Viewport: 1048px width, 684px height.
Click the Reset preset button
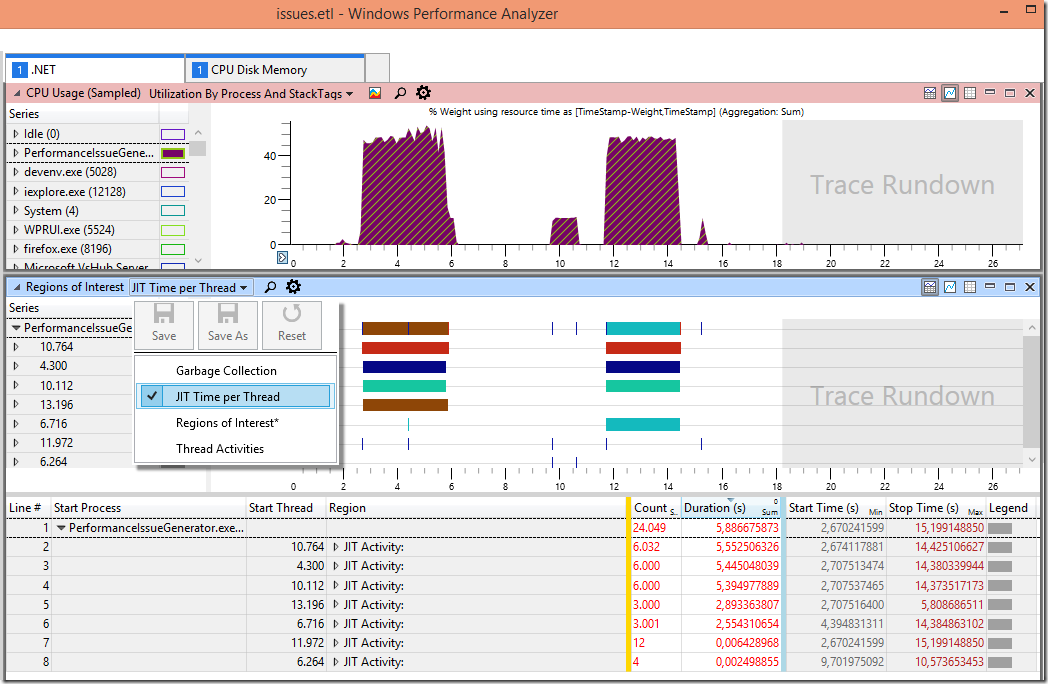pos(292,324)
